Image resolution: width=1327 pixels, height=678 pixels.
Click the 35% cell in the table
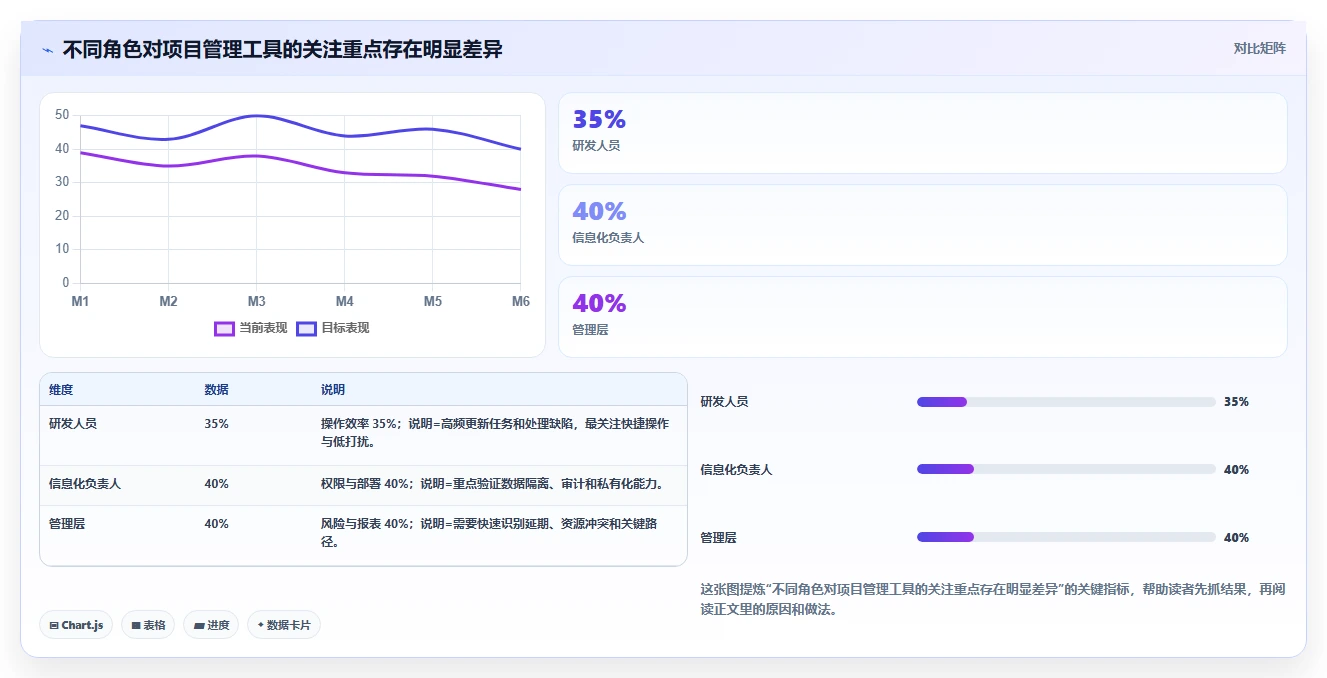tap(216, 423)
